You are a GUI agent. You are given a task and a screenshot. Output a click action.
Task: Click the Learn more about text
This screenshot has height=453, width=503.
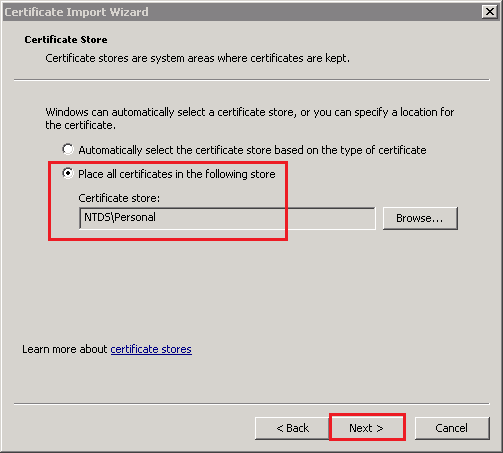[x=65, y=349]
